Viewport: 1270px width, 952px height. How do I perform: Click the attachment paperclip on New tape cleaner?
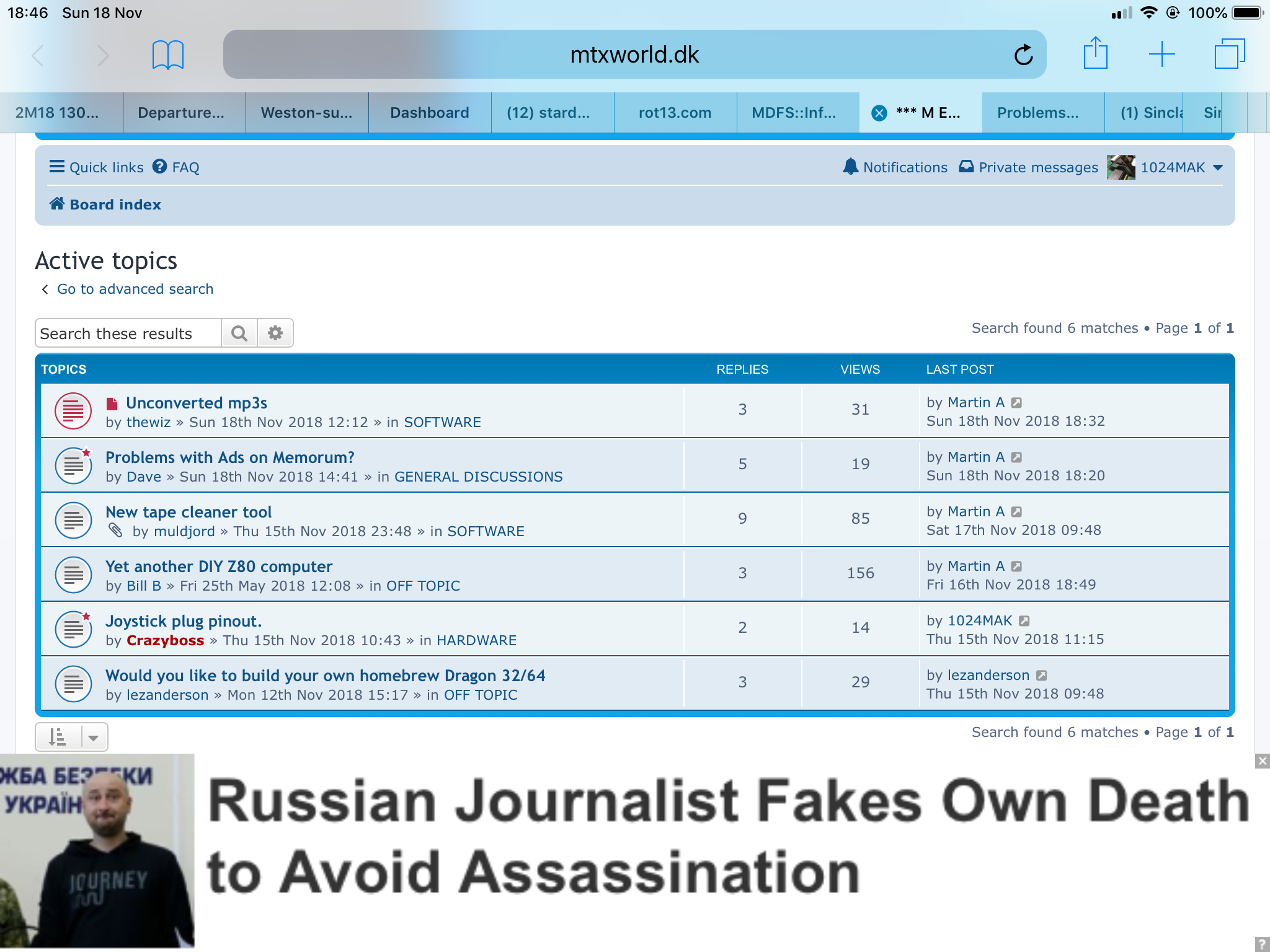pos(115,530)
